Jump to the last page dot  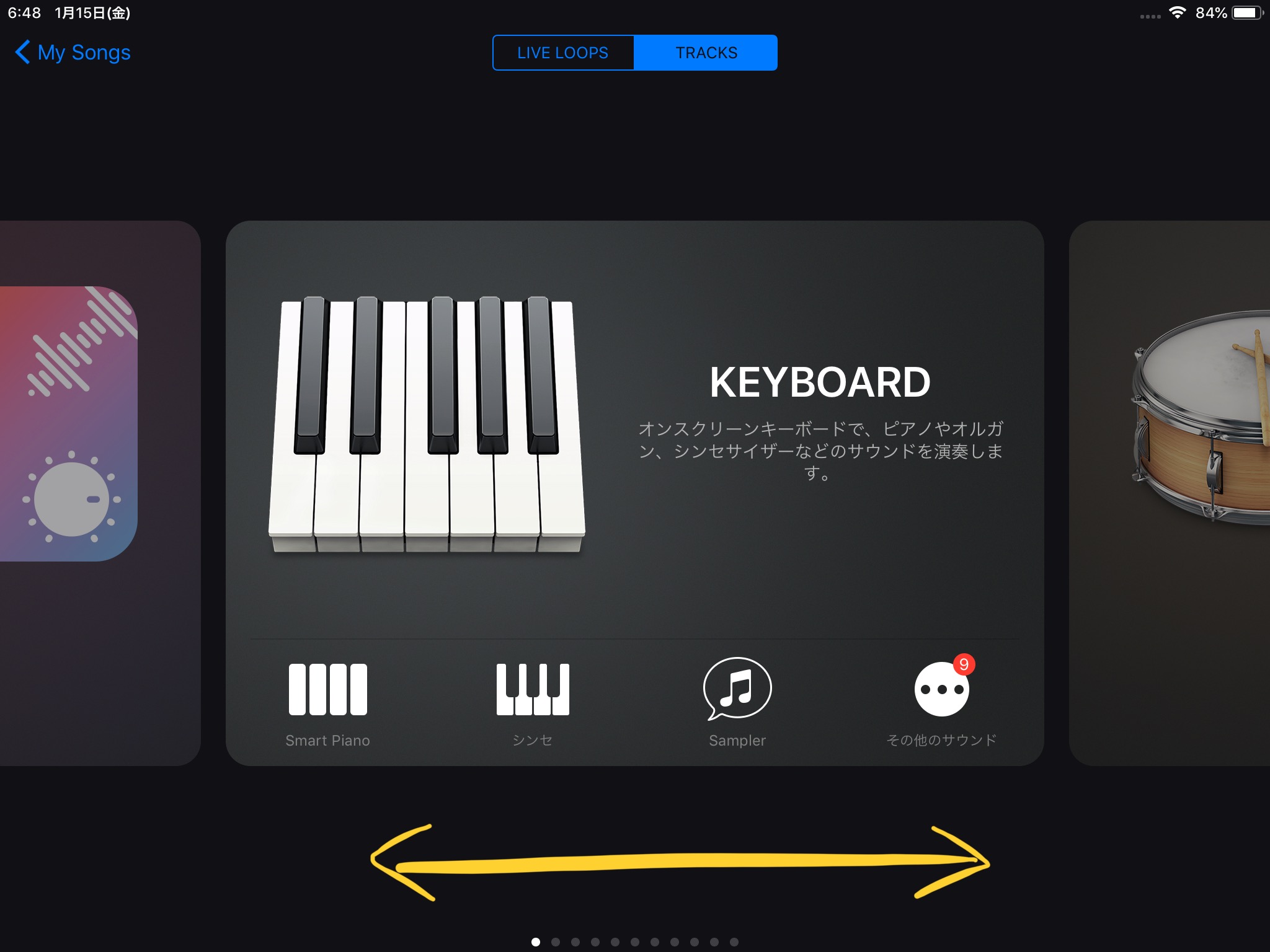tap(734, 942)
